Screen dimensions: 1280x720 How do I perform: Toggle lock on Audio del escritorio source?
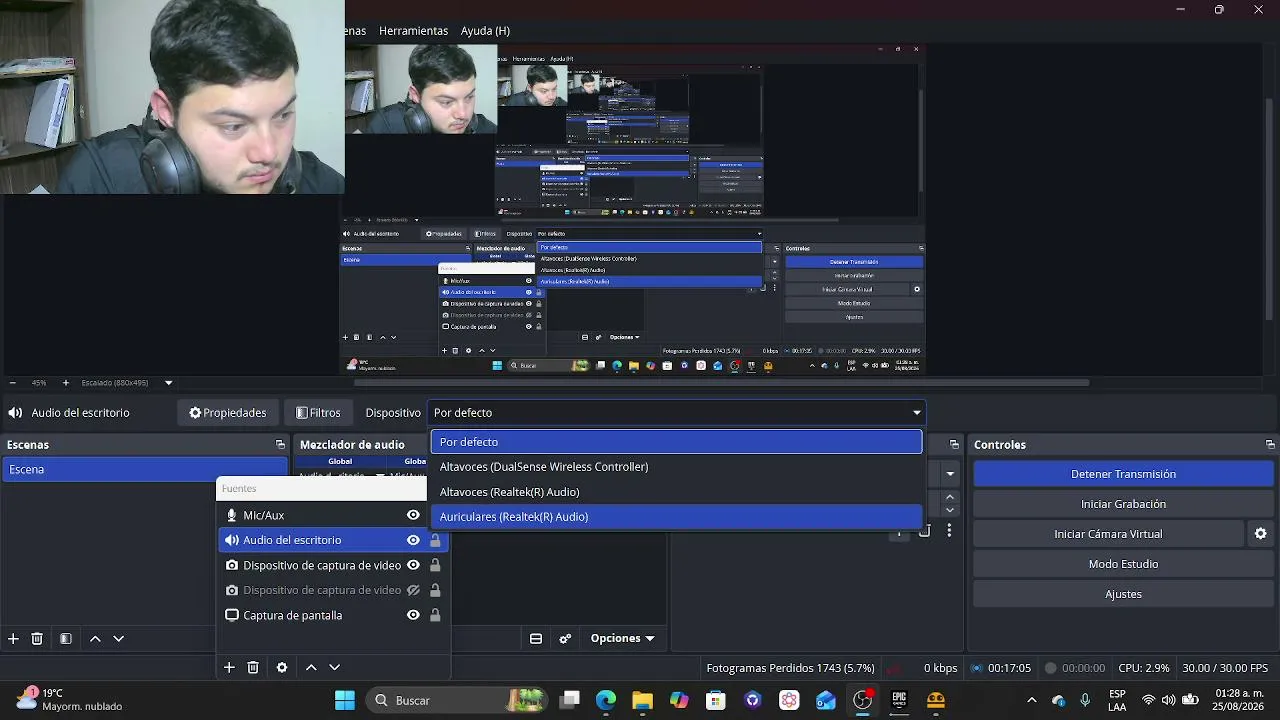tap(435, 540)
